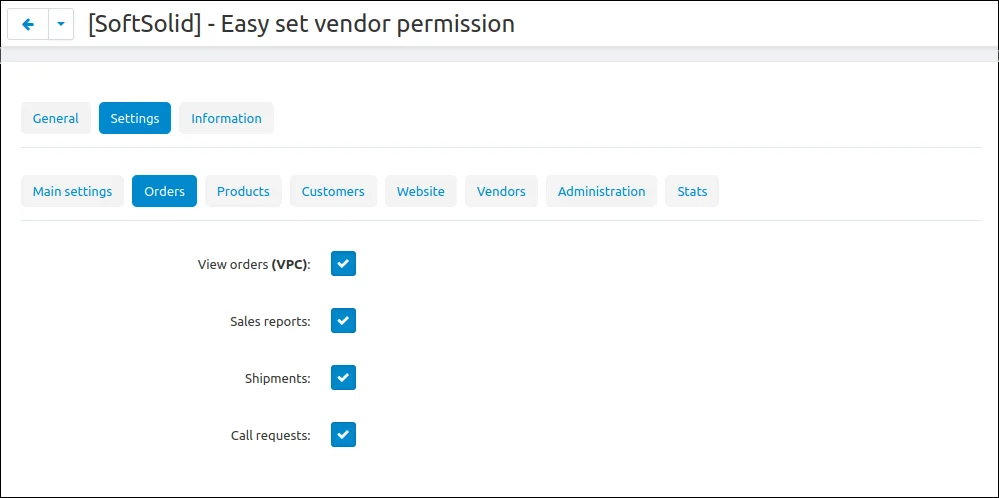
Task: Uncheck the View orders (VPC) checkbox
Action: pyautogui.click(x=343, y=264)
